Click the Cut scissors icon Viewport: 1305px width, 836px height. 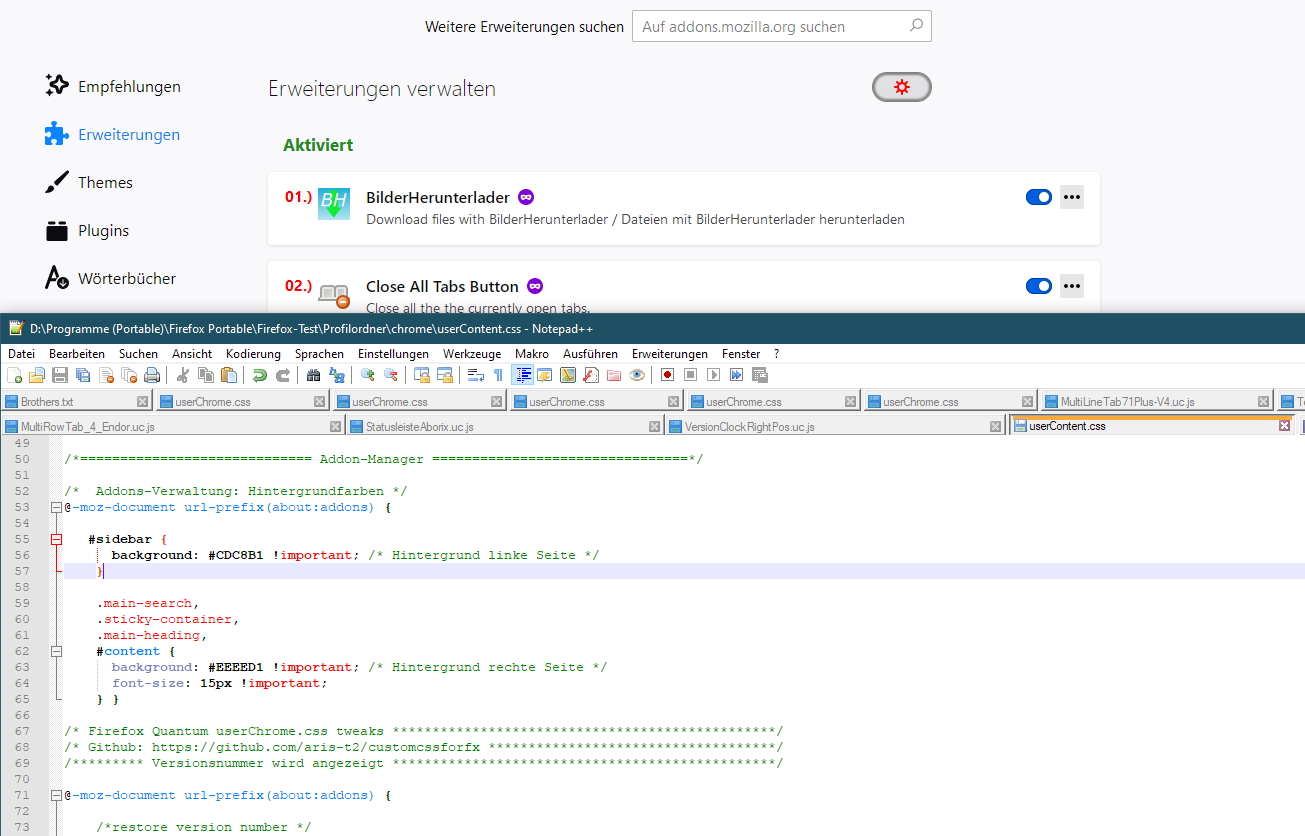183,375
